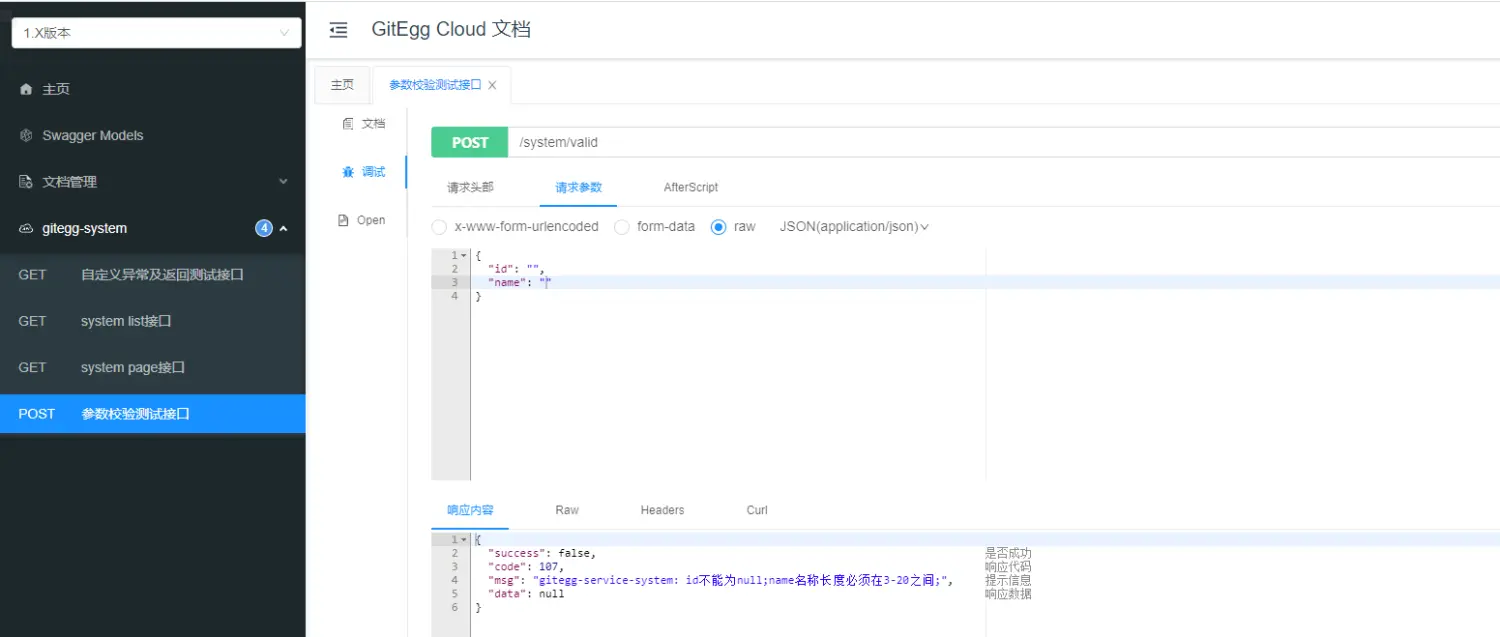Click the Swagger Models cube icon
Viewport: 1500px width, 637px height.
26,135
